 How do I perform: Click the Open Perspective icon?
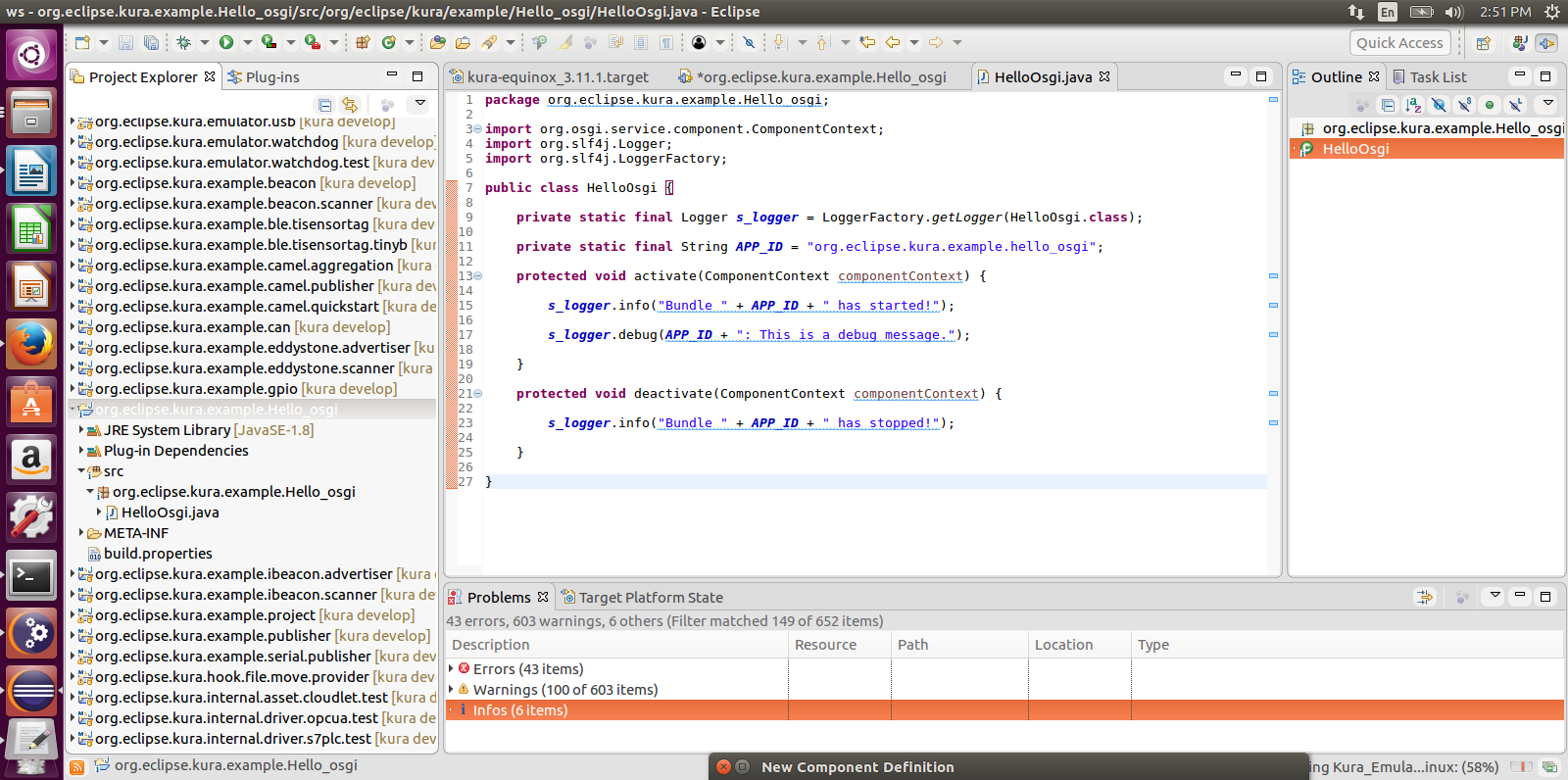tap(1484, 43)
